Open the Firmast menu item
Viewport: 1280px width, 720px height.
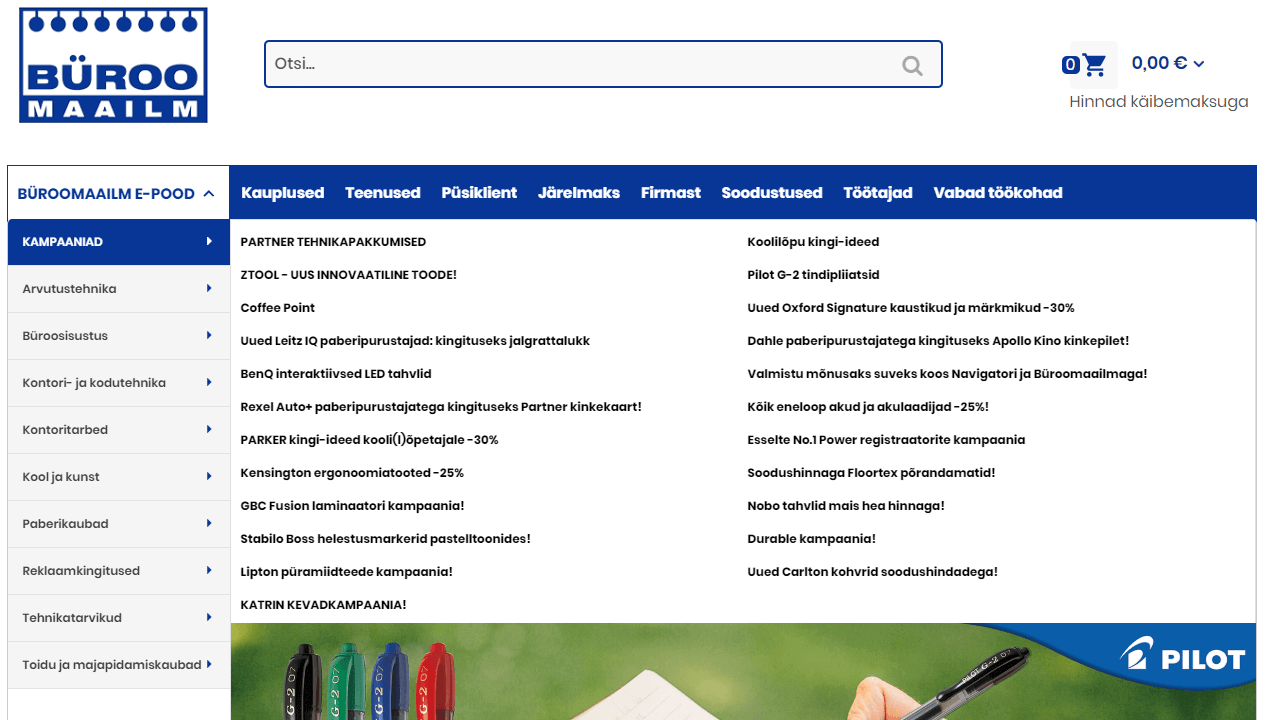671,193
